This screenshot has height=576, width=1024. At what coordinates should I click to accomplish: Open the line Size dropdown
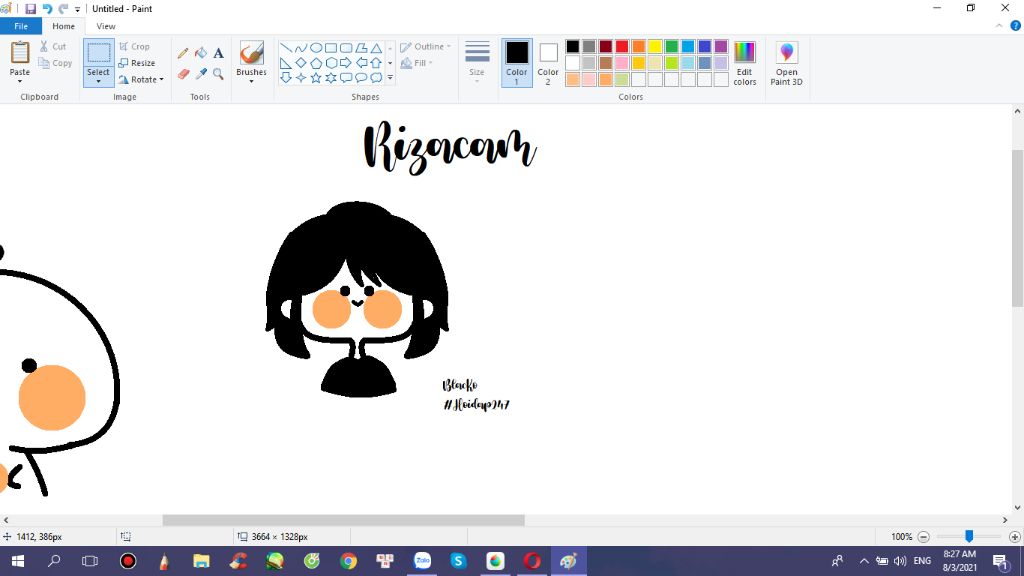click(x=477, y=63)
